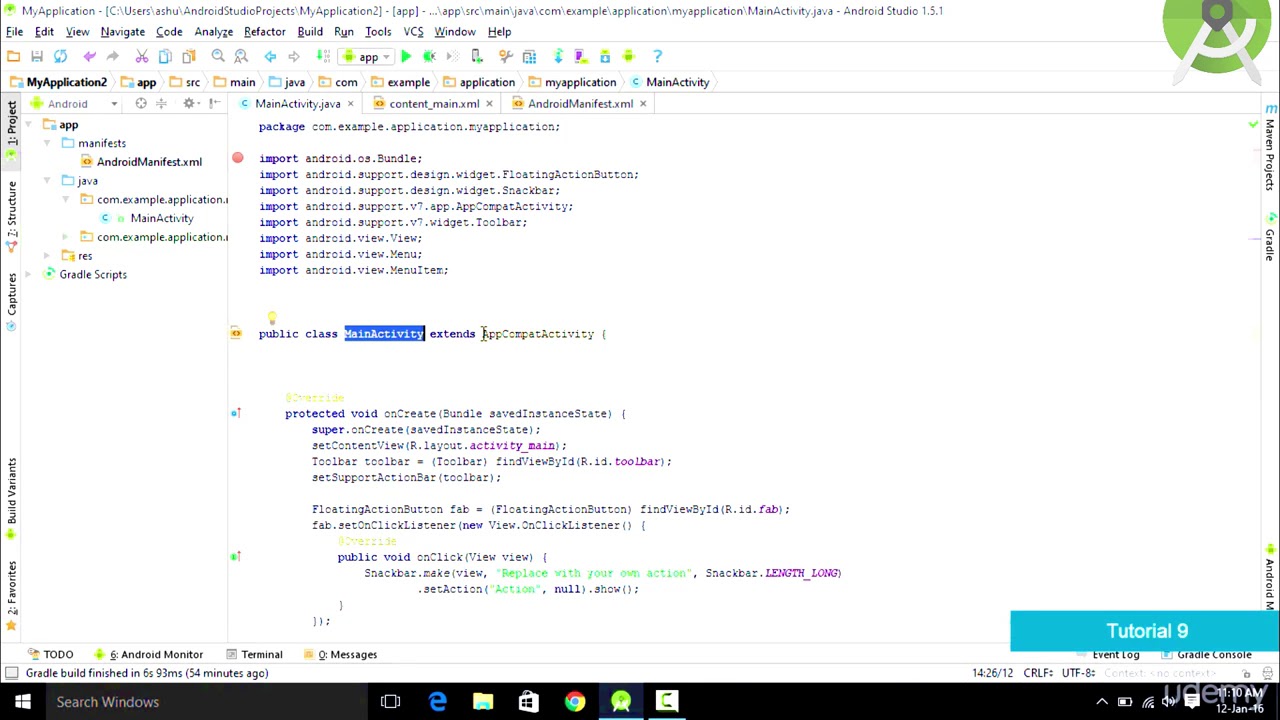The height and width of the screenshot is (720, 1280).
Task: Click the Cut scissors icon
Action: [141, 57]
